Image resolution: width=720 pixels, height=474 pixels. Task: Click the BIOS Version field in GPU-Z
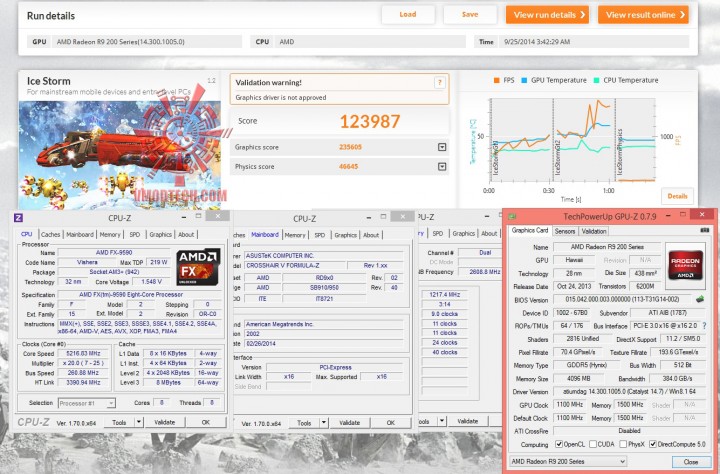click(622, 299)
